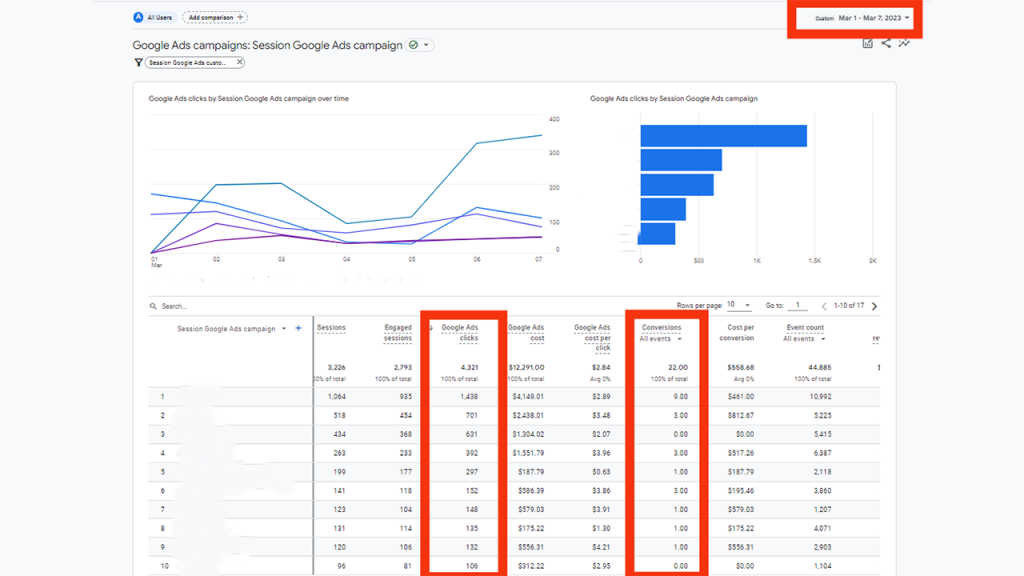Click the row 4 event count 6,387
This screenshot has width=1024, height=576.
[x=821, y=453]
